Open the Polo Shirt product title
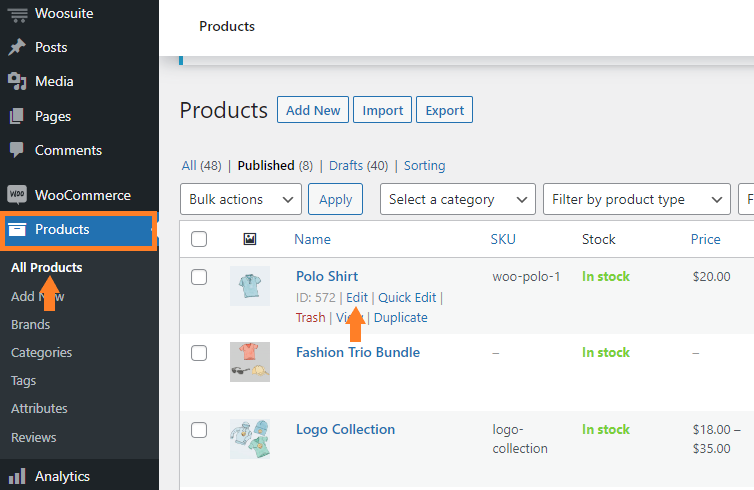This screenshot has height=490, width=754. tap(327, 276)
